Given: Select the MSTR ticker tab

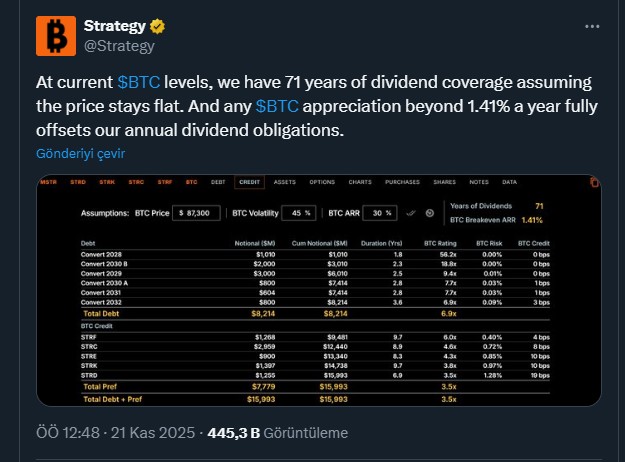Looking at the screenshot, I should tap(49, 182).
